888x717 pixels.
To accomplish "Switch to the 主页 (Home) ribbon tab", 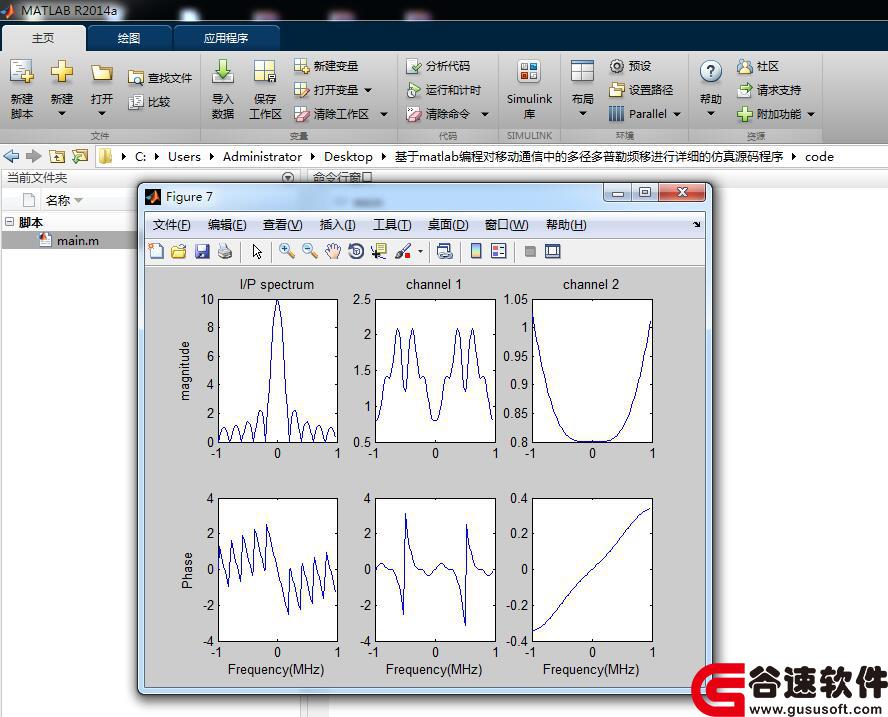I will point(44,38).
